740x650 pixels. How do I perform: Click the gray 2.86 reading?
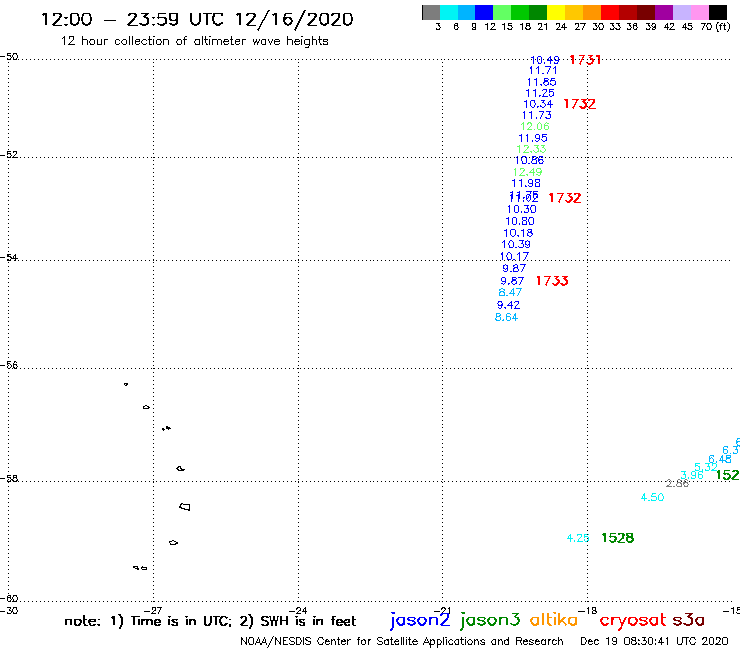(x=677, y=483)
